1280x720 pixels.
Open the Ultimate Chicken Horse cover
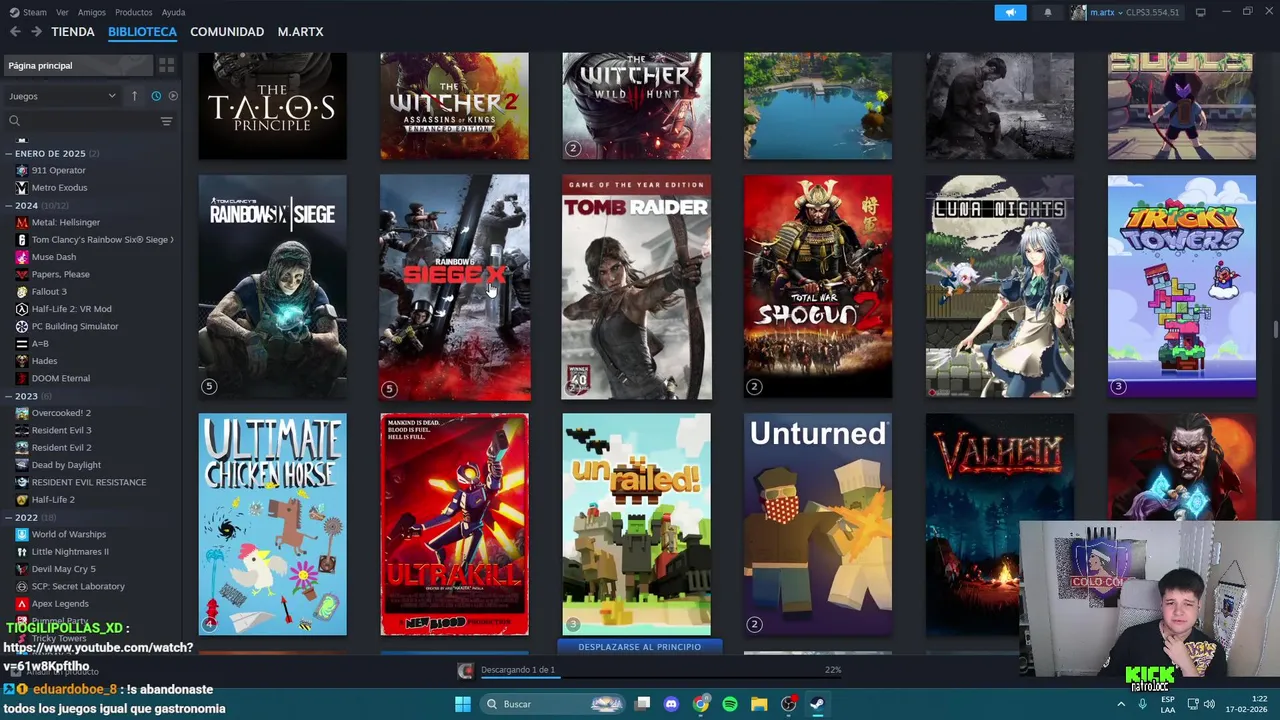click(272, 525)
